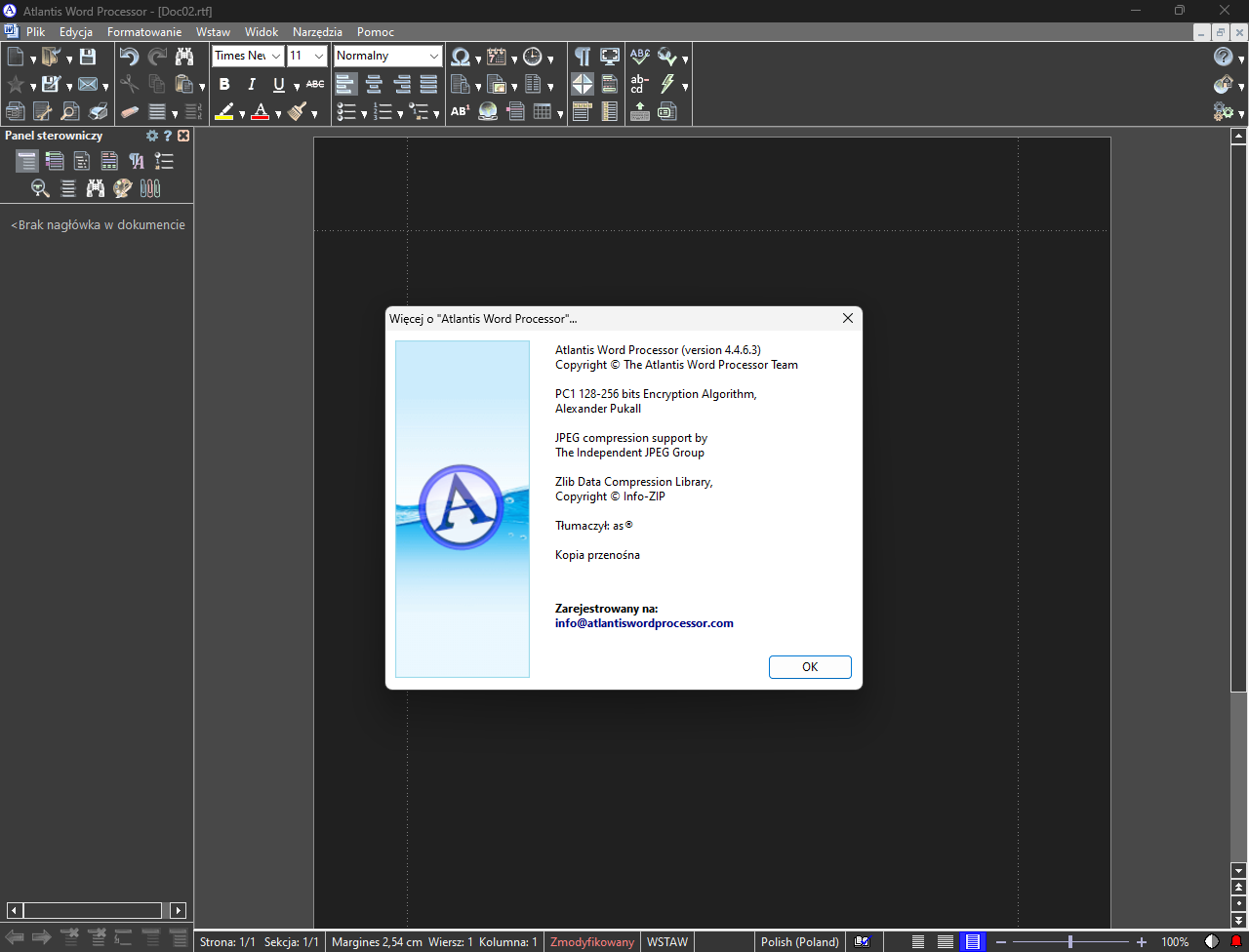Click the Undo arrow icon

[x=129, y=57]
